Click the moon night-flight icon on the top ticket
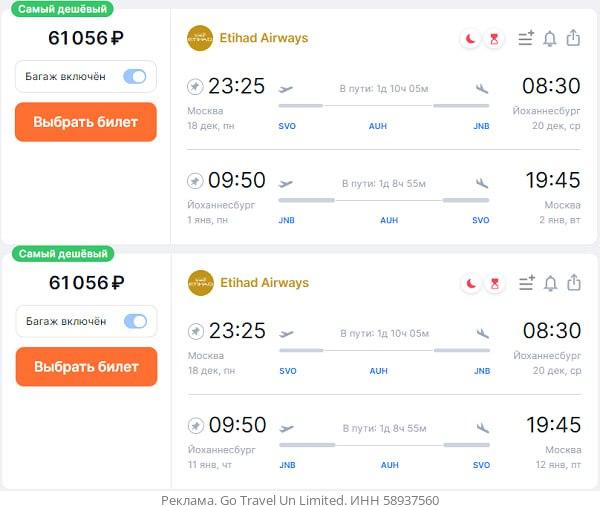The width and height of the screenshot is (600, 507). [x=470, y=39]
